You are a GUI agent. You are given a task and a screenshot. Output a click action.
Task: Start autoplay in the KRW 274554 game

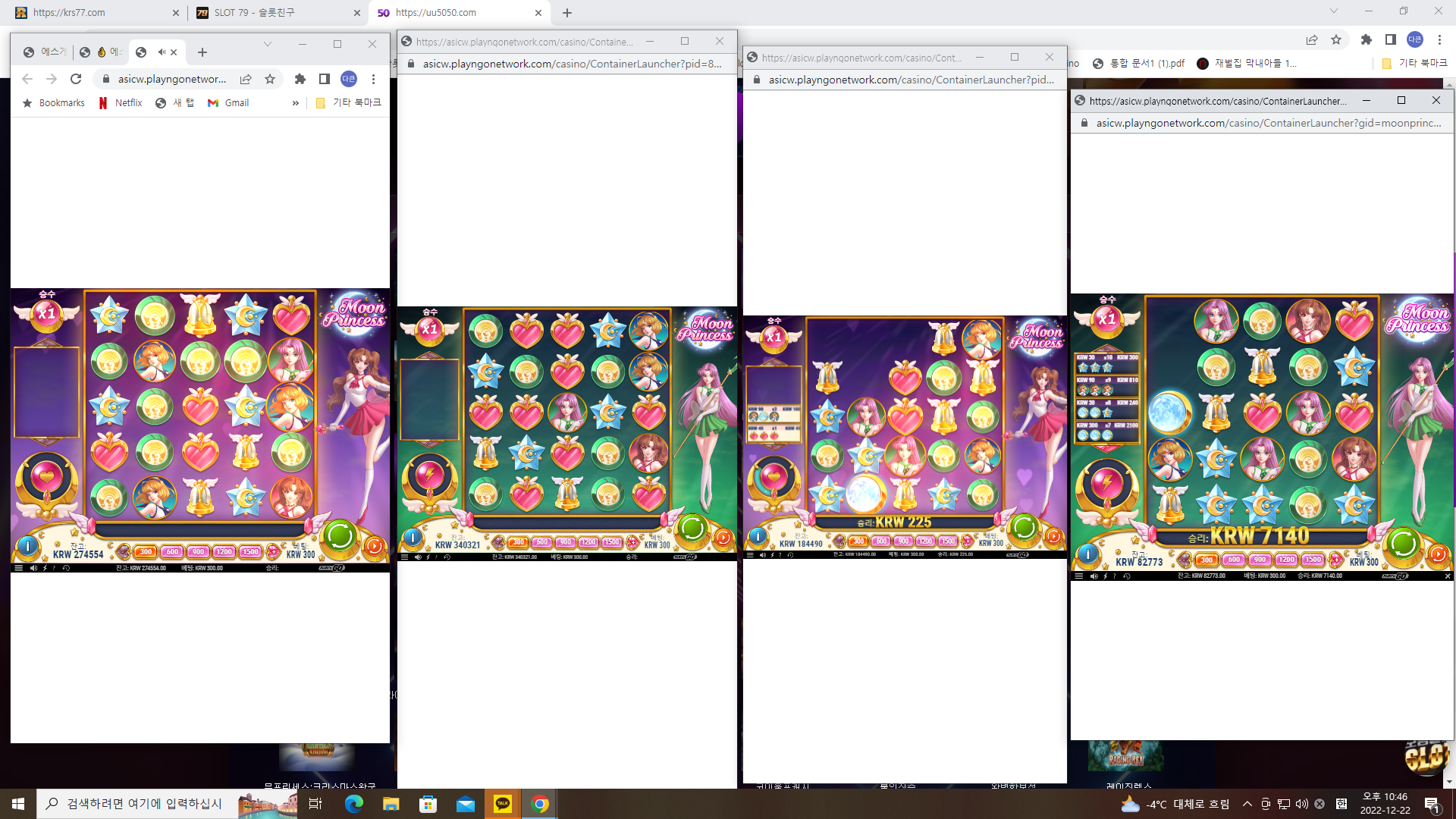374,546
